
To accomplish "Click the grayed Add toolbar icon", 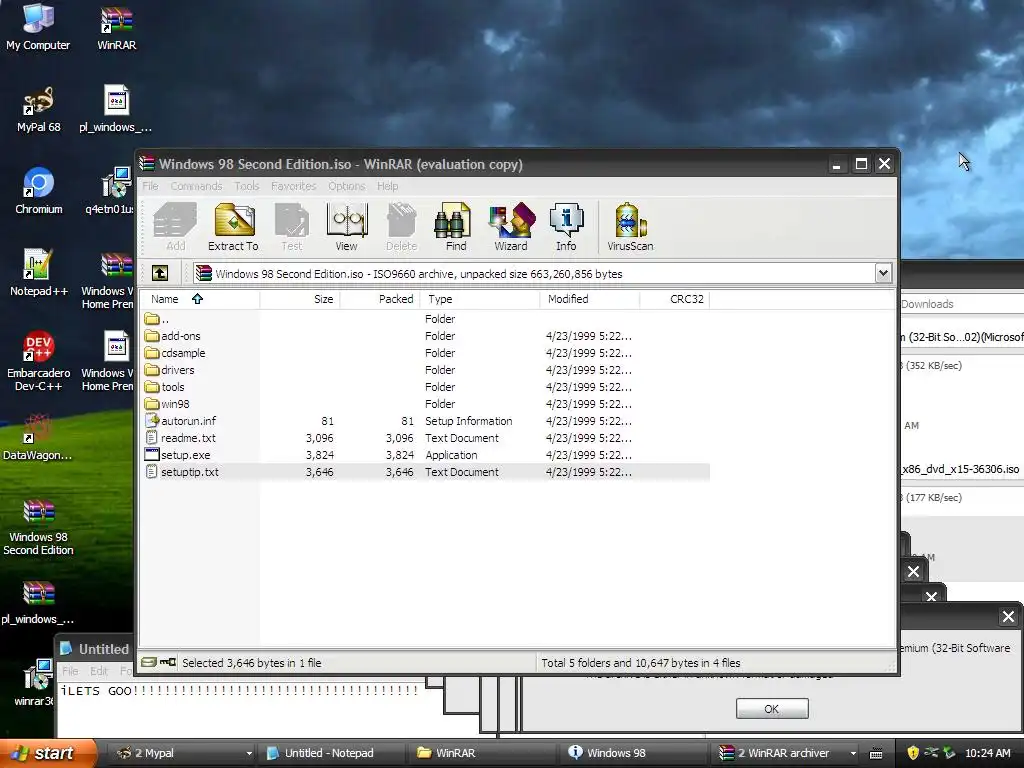I will tap(175, 227).
